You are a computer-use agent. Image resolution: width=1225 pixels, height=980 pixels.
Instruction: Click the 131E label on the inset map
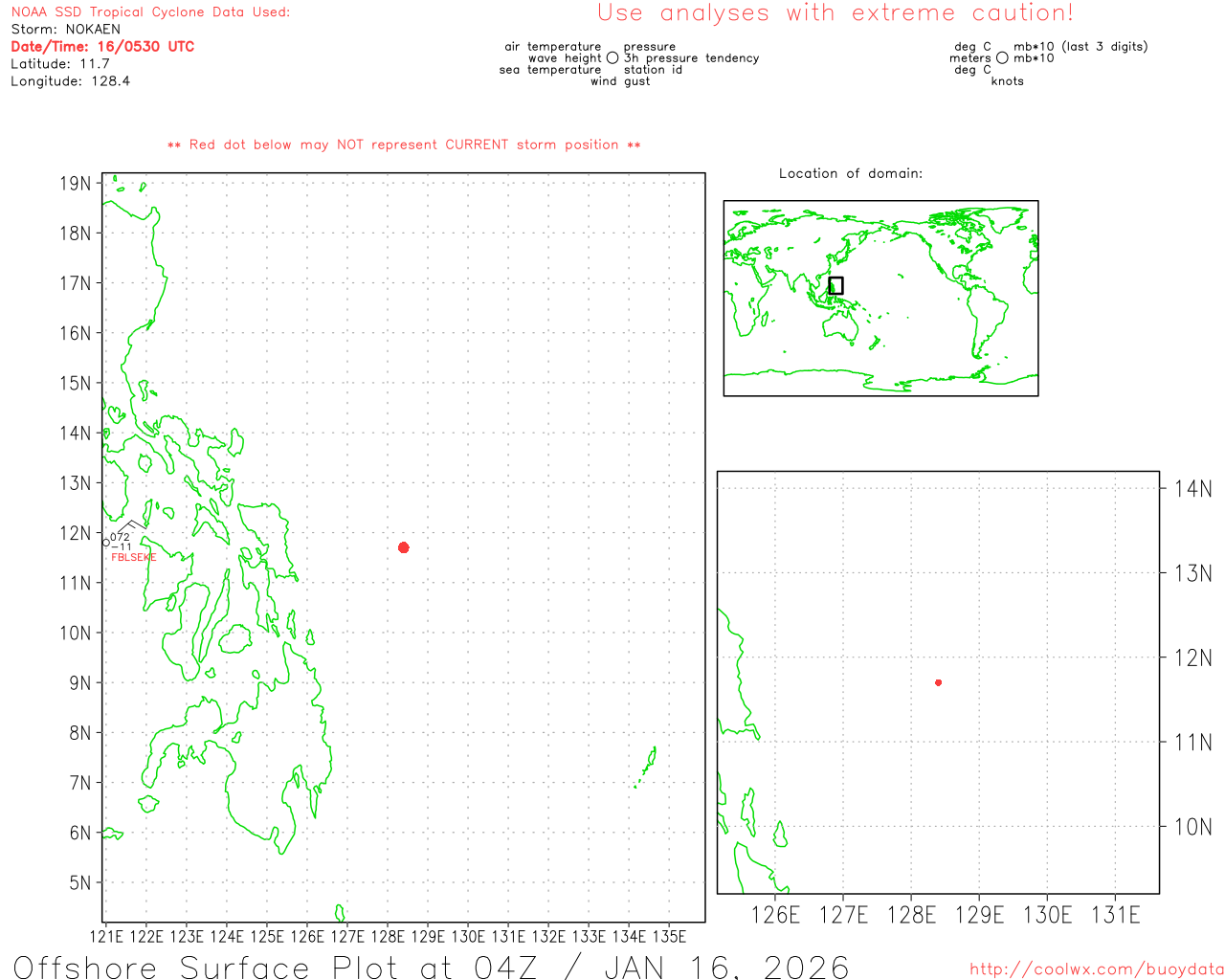click(1115, 915)
